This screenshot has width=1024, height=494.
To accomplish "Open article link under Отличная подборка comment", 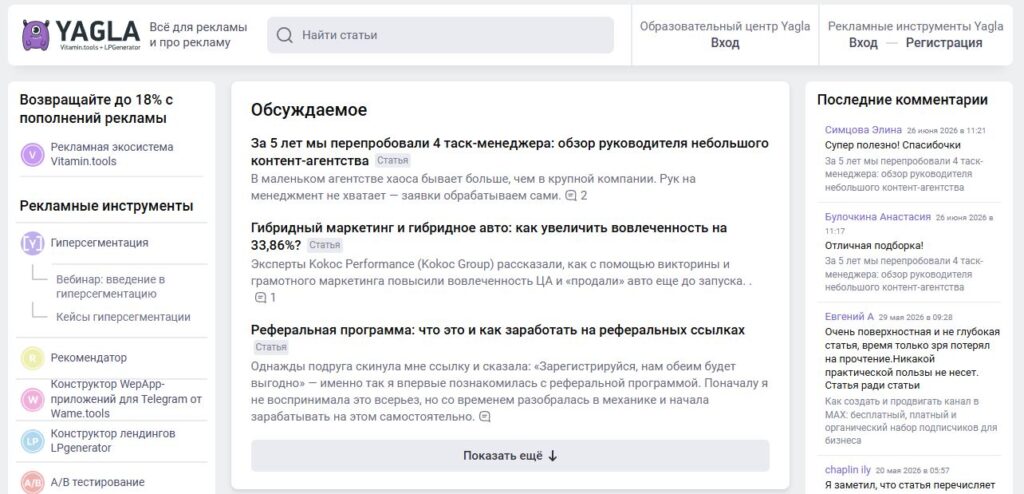I will pos(903,274).
